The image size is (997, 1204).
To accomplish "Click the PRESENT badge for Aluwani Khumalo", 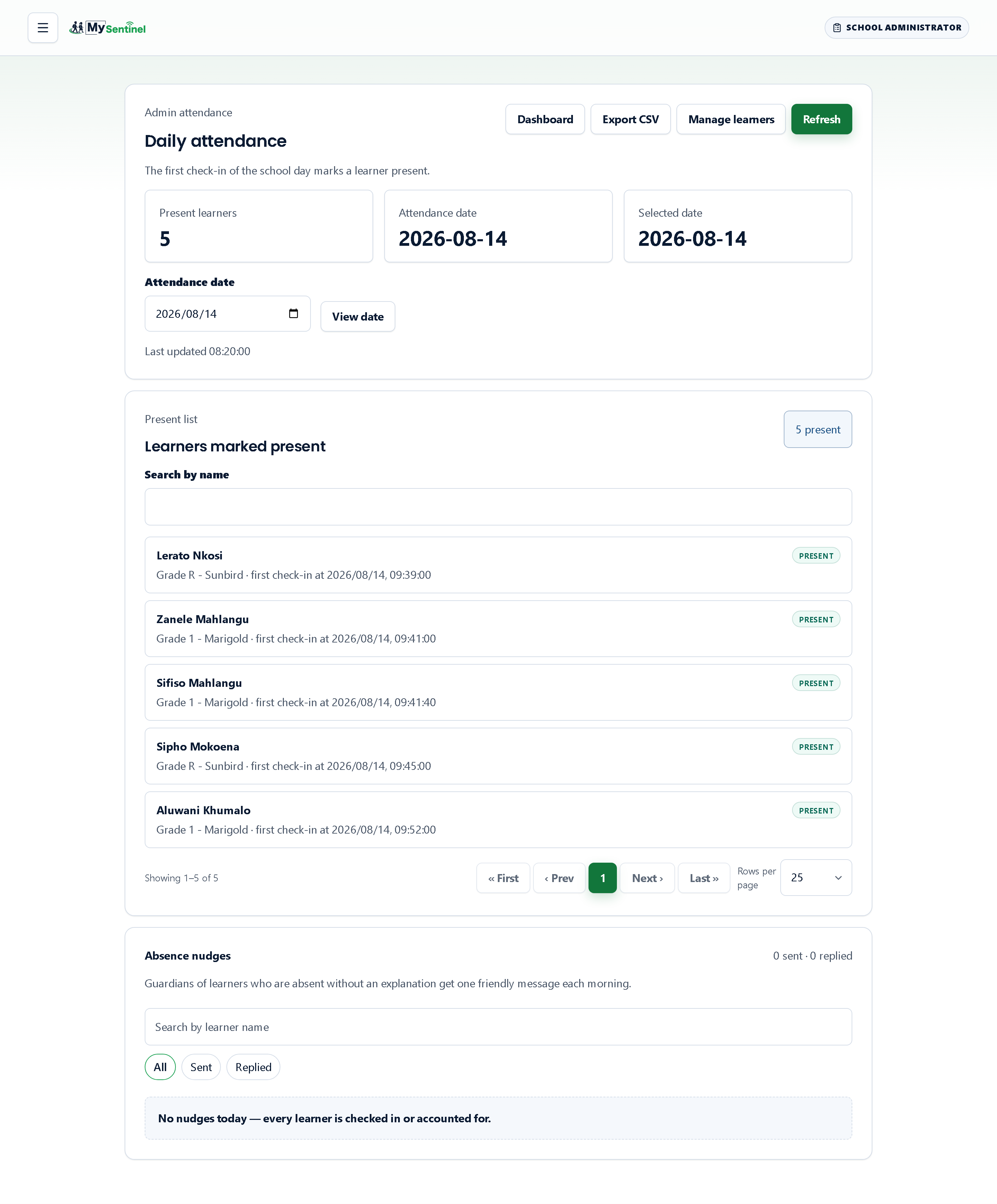I will pos(816,810).
